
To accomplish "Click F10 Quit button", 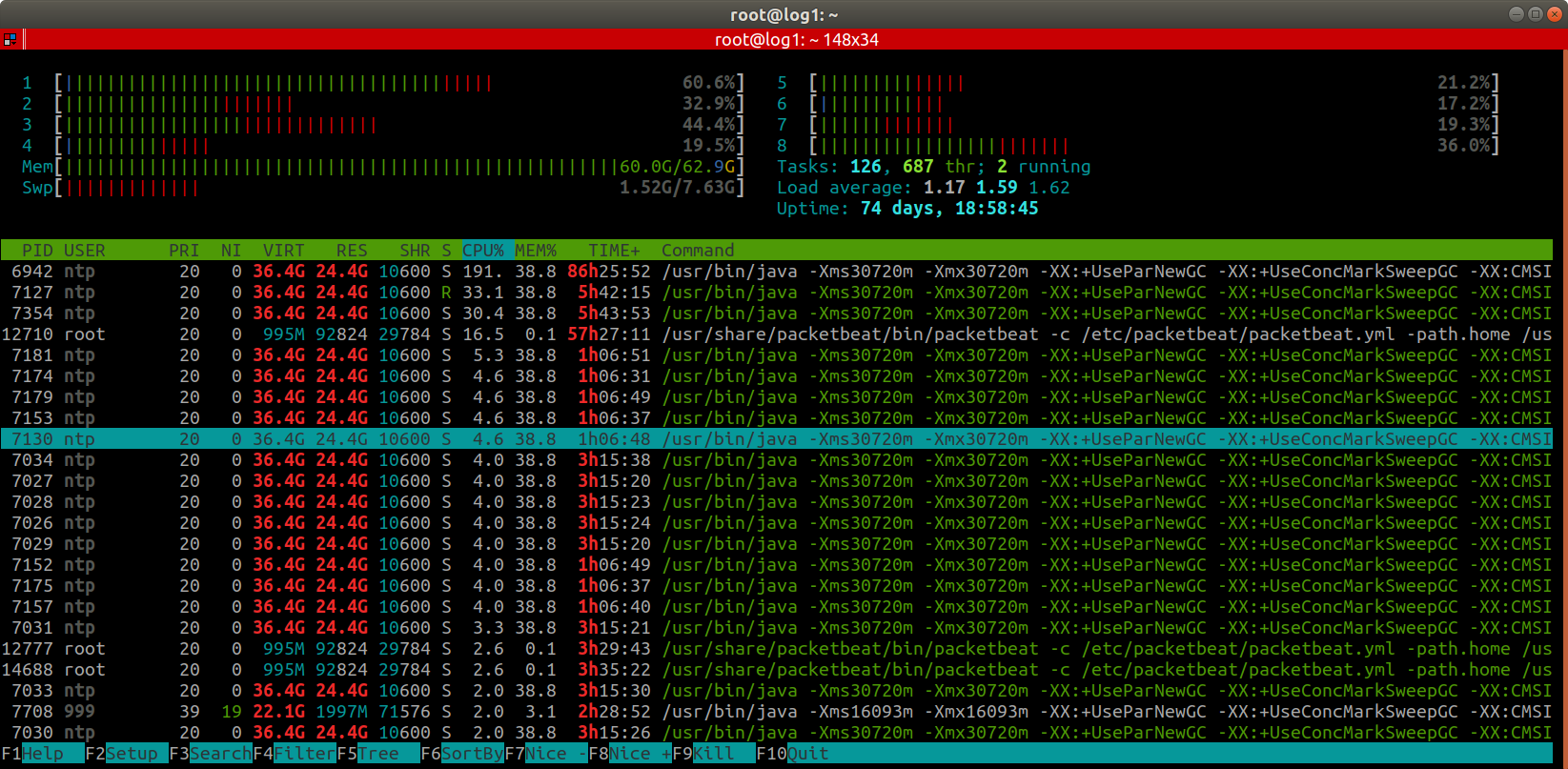I will pos(792,754).
